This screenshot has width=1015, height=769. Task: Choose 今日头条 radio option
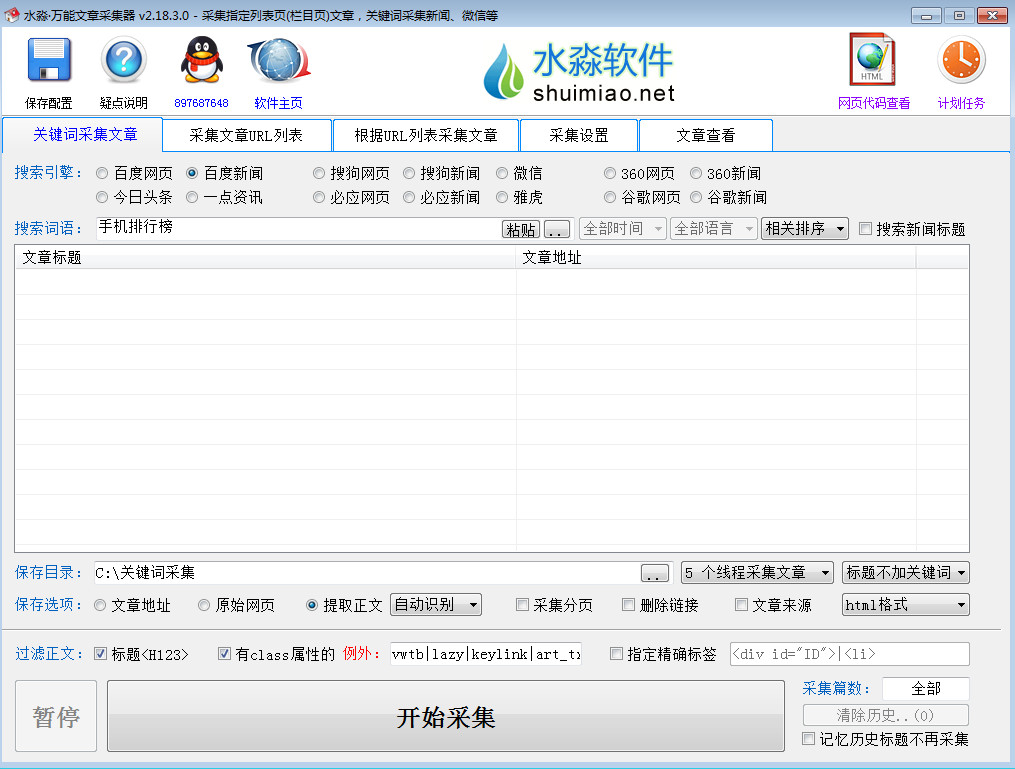click(102, 197)
